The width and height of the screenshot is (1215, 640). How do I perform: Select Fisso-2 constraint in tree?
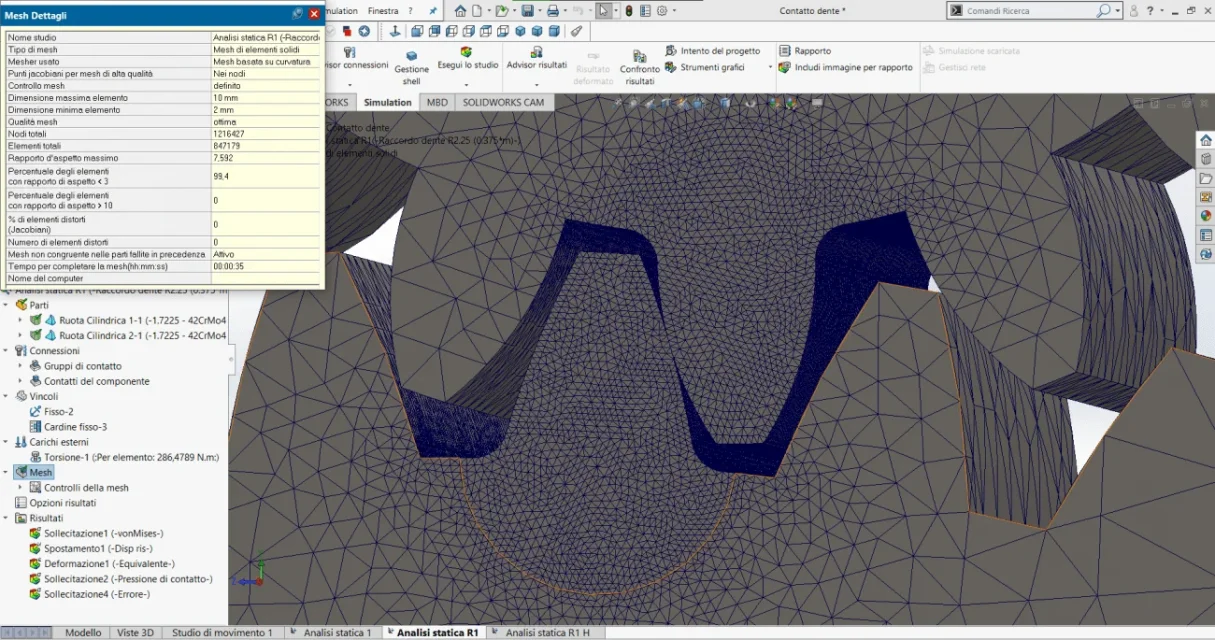coord(52,411)
